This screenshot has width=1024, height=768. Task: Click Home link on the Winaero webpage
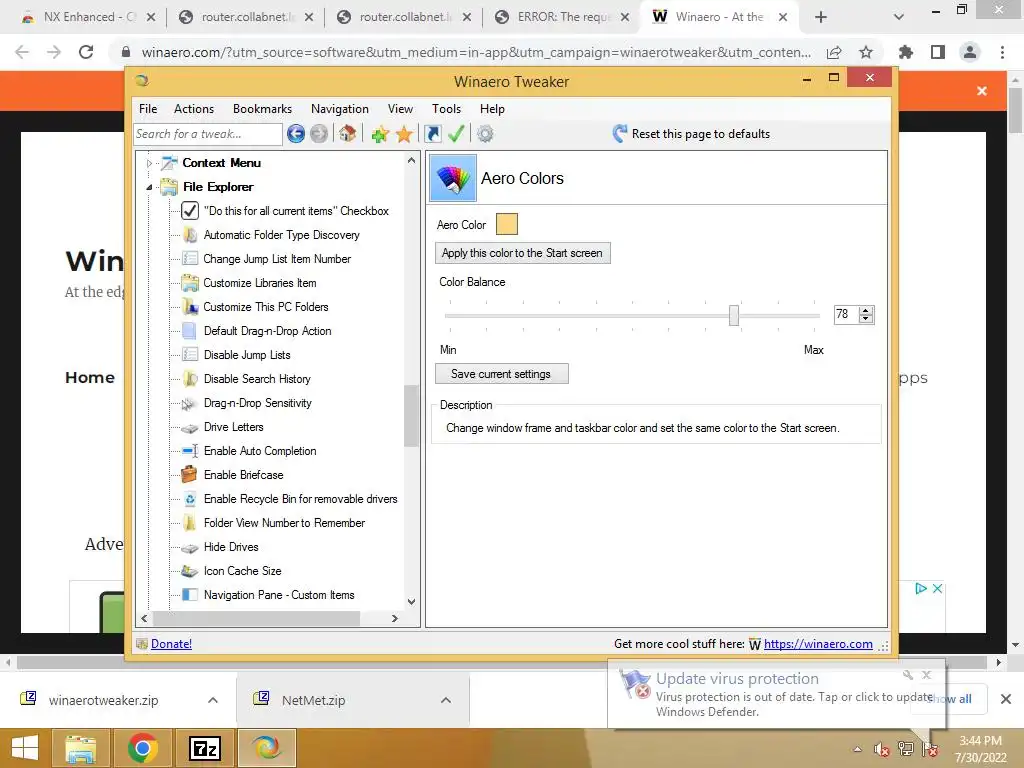90,377
